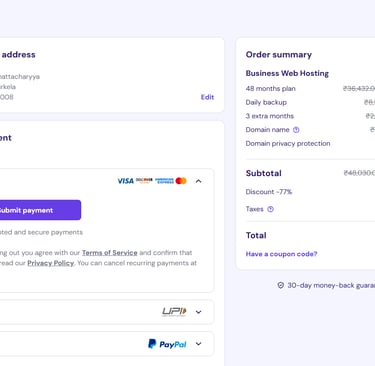Click the 3 extra months row
Image resolution: width=375 pixels, height=366 pixels.
pyautogui.click(x=310, y=116)
